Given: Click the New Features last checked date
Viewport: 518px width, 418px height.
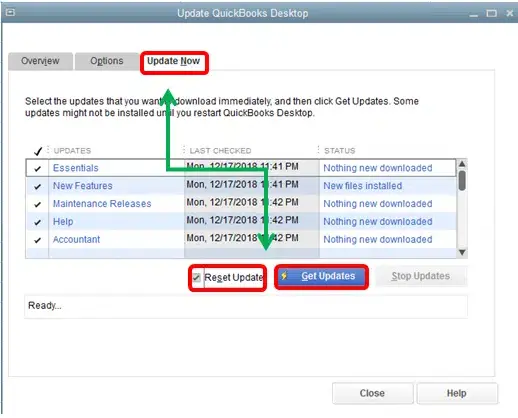Looking at the screenshot, I should 242,184.
